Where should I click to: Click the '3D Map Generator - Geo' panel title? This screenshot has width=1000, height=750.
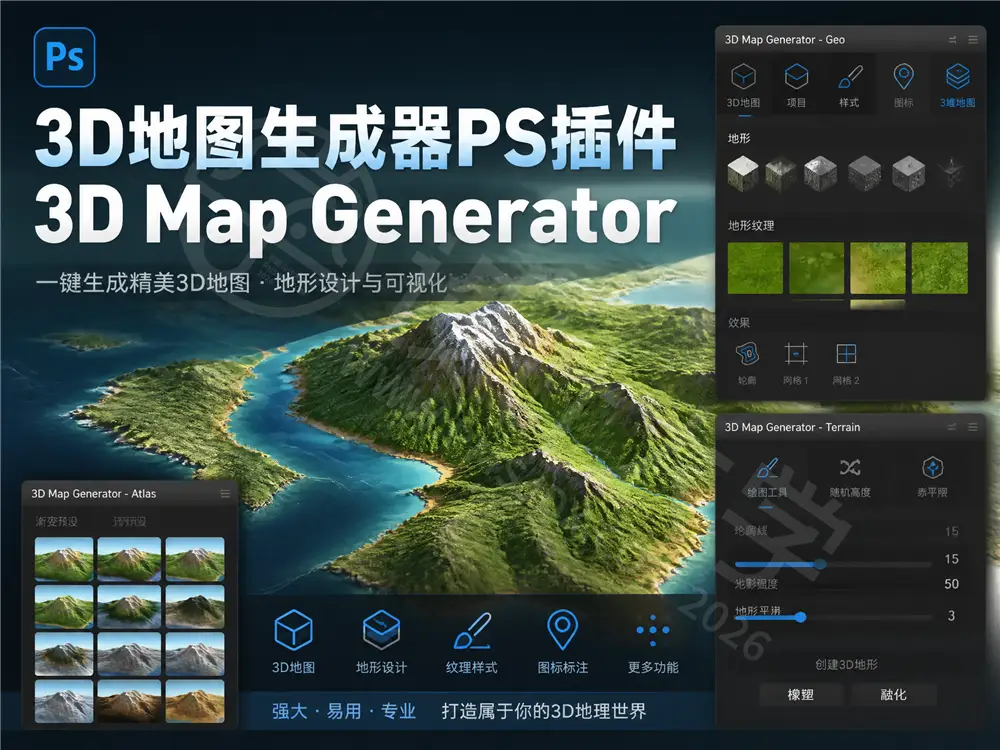coord(785,40)
